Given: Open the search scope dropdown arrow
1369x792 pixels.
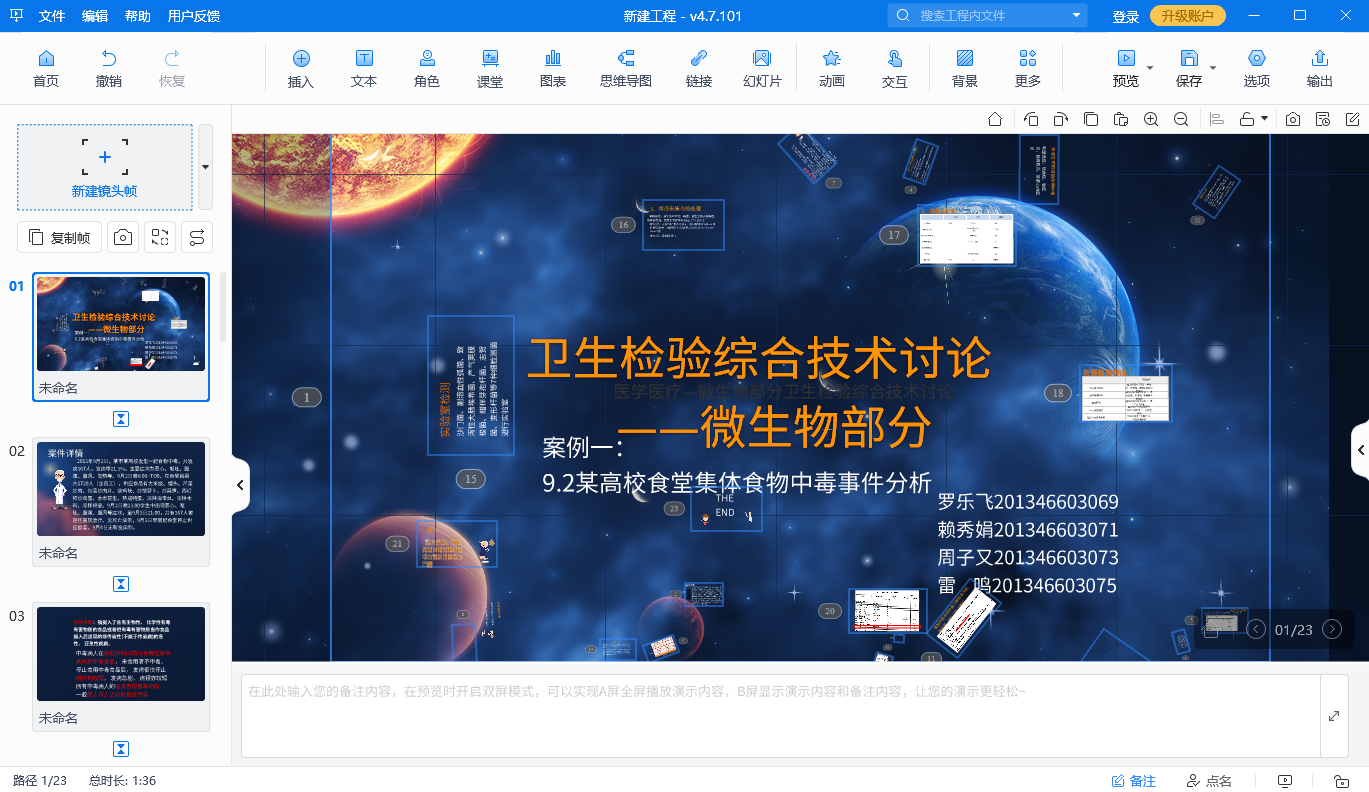Looking at the screenshot, I should click(x=1076, y=15).
